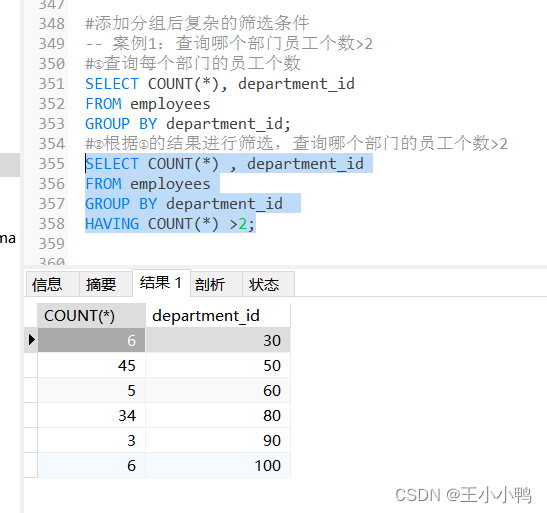Click the row selector beside department 100

(31, 466)
